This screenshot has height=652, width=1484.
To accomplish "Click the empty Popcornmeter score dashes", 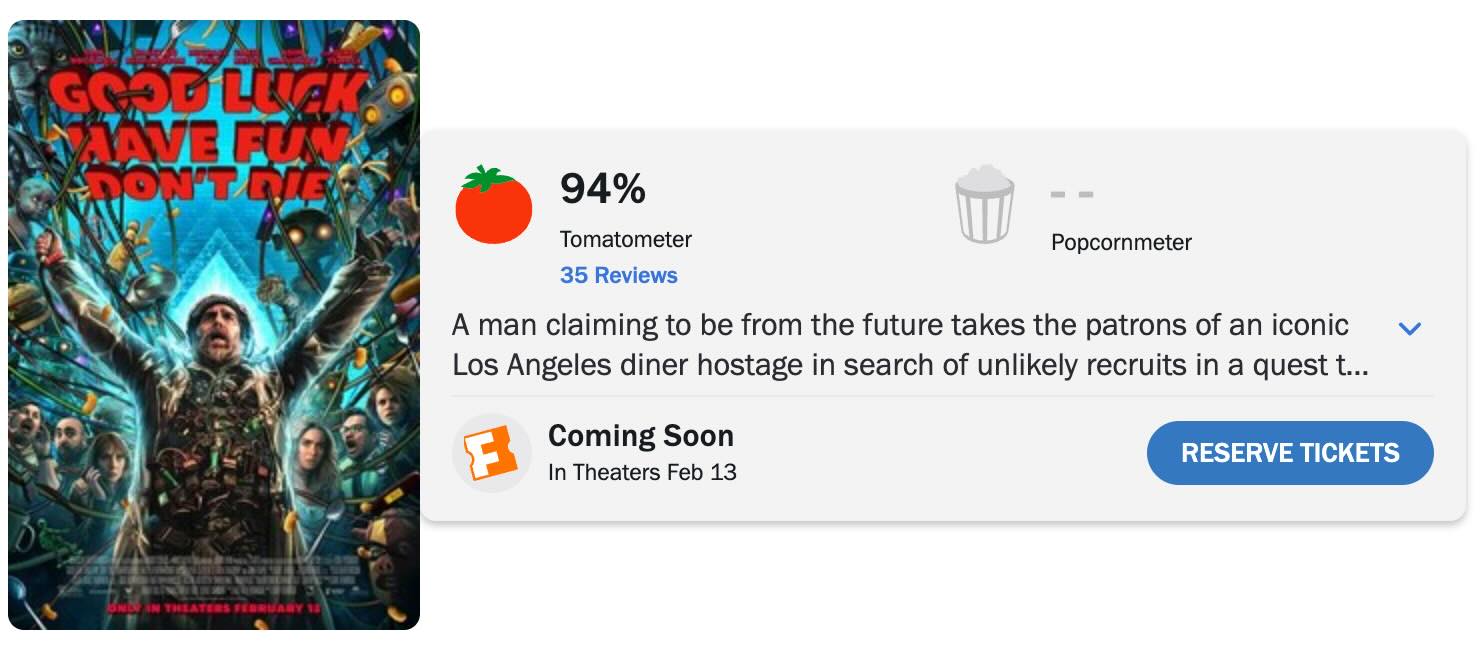I will [x=1072, y=194].
